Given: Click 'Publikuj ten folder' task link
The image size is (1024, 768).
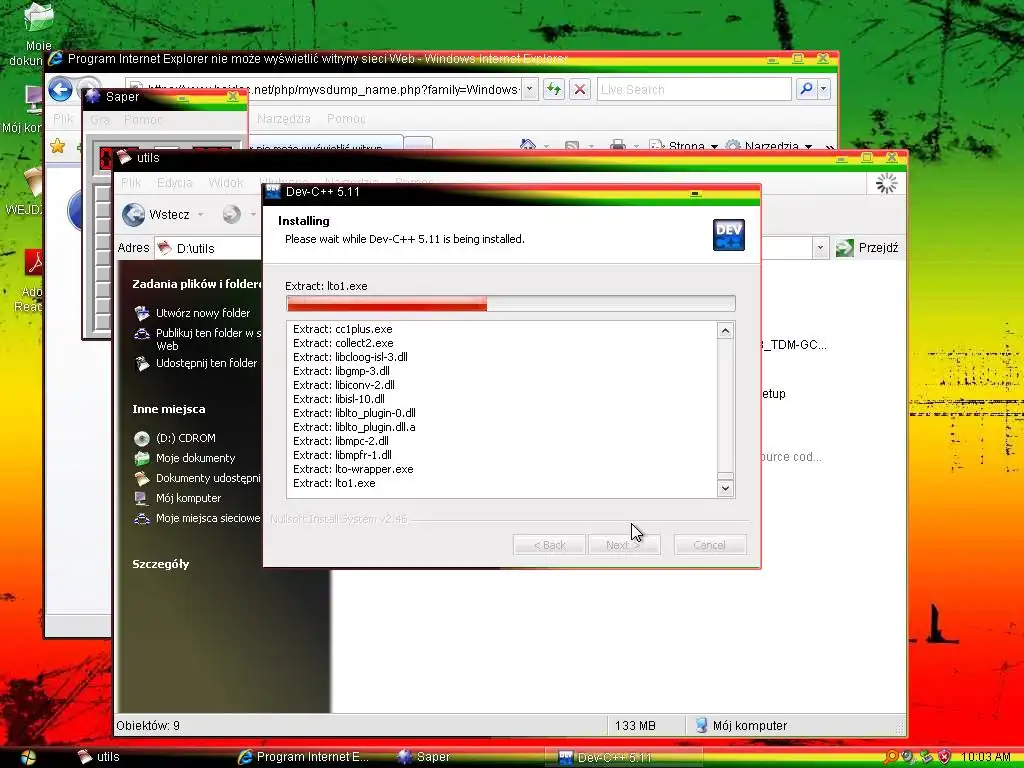Looking at the screenshot, I should (x=208, y=339).
